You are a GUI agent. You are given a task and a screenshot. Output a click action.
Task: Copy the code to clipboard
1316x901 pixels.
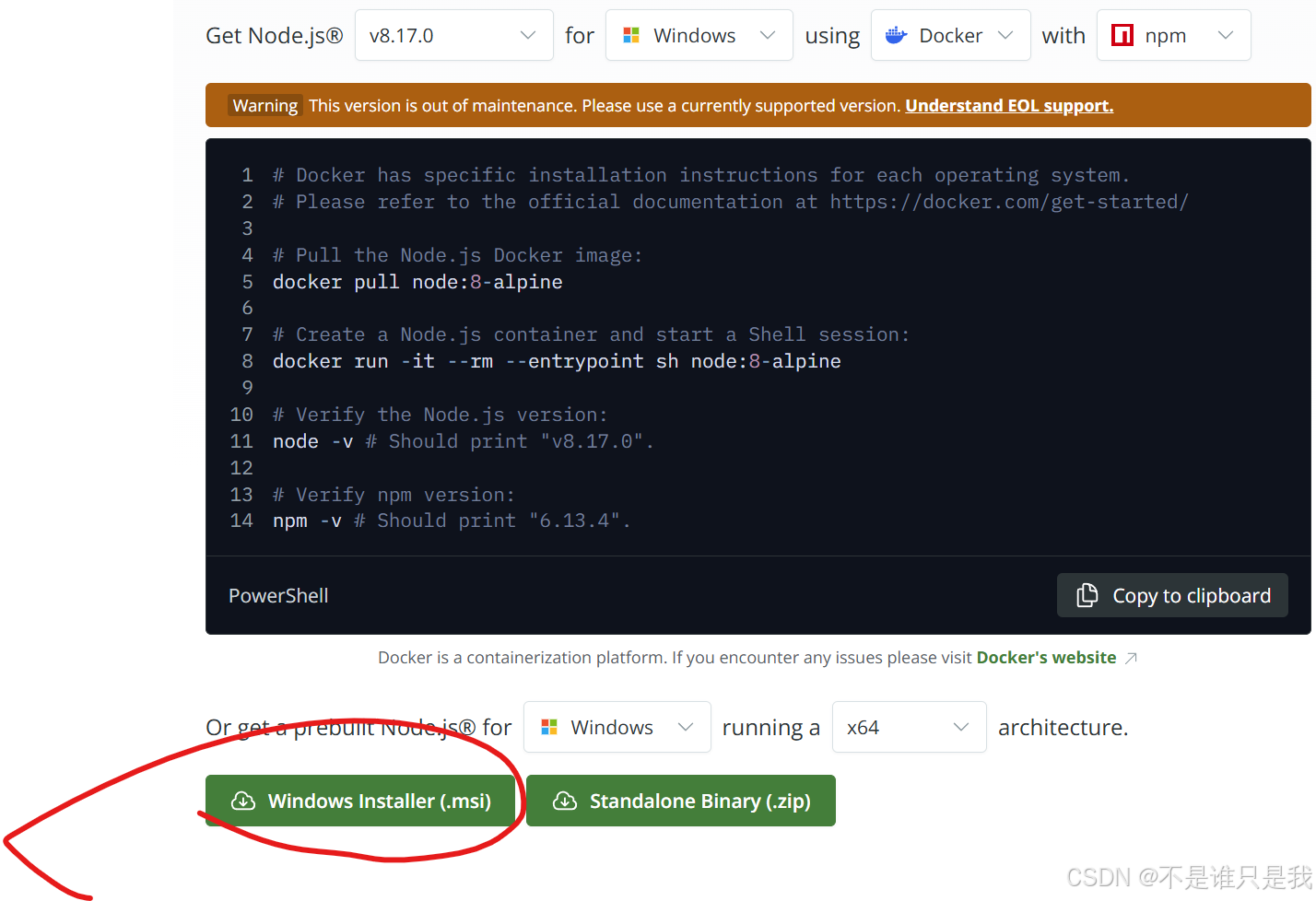click(x=1172, y=595)
